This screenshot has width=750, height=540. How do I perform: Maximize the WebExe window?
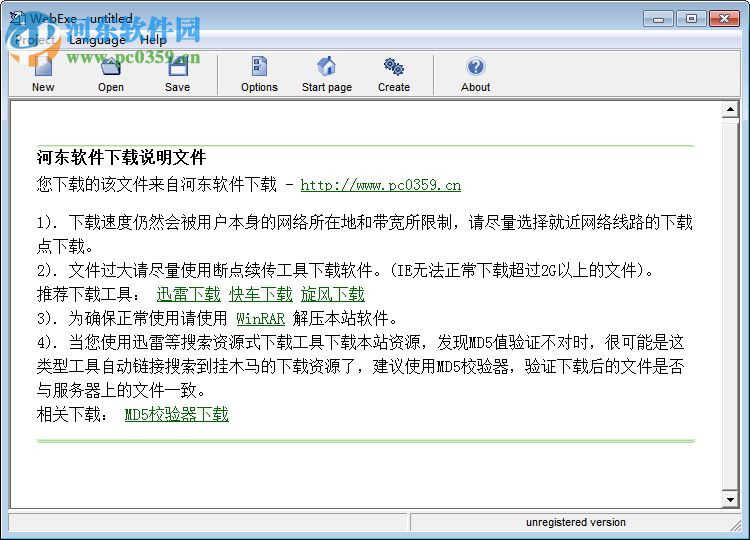coord(691,19)
